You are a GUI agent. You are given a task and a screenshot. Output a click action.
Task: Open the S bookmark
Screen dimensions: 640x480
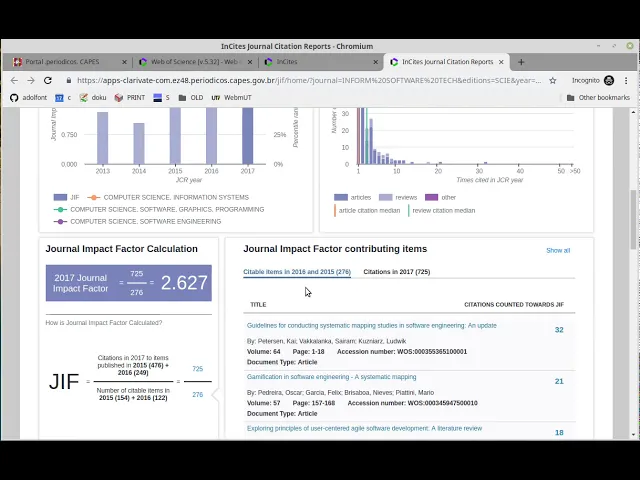click(x=161, y=98)
